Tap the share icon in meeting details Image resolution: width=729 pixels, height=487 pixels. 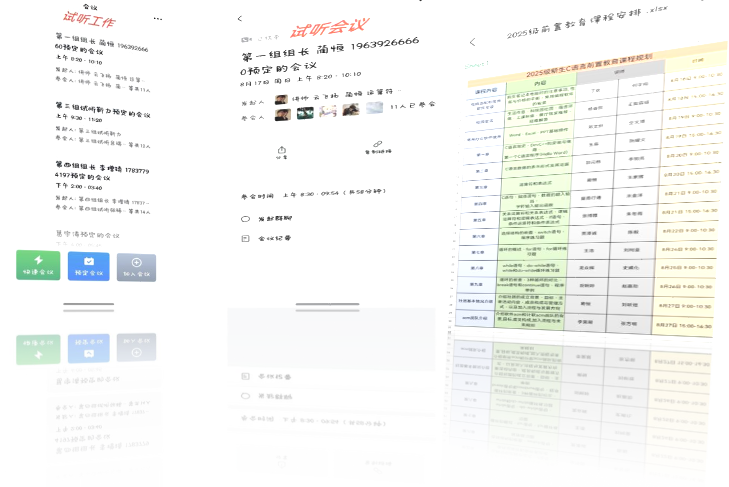click(x=282, y=152)
